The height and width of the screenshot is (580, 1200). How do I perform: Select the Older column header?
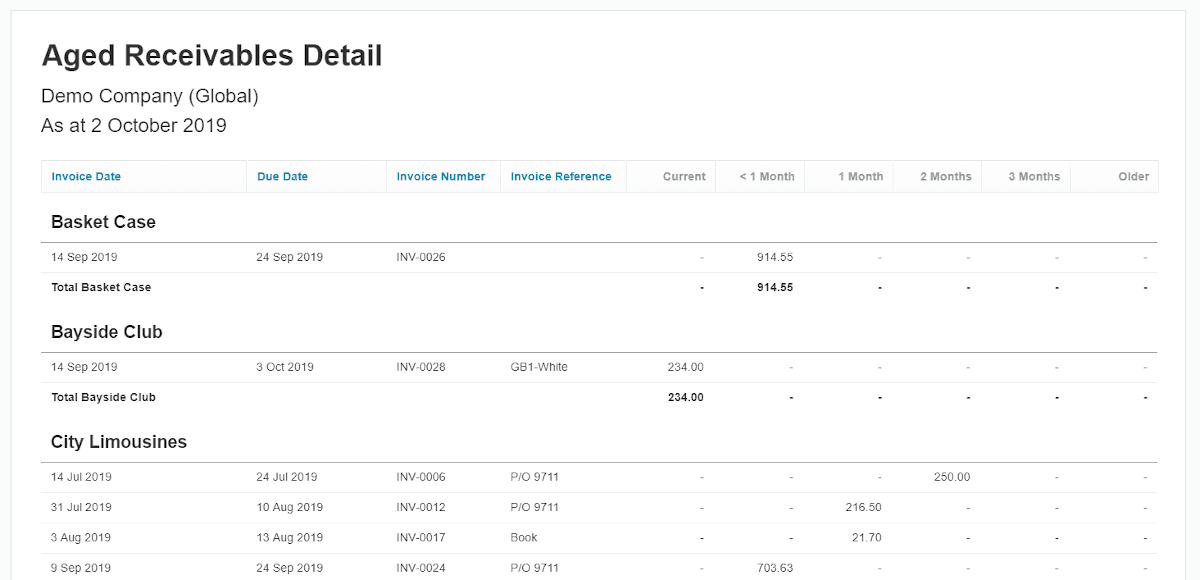[x=1134, y=176]
